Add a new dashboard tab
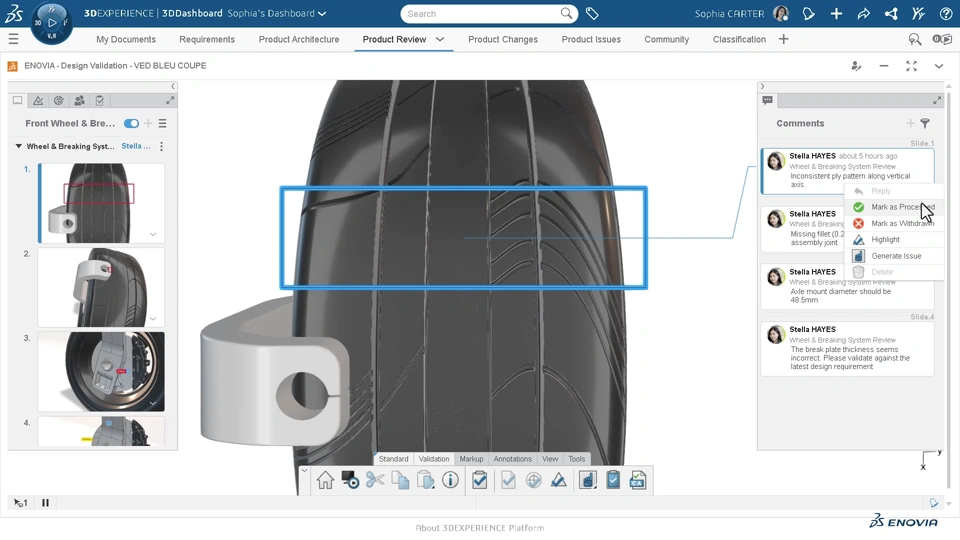Image resolution: width=960 pixels, height=540 pixels. (784, 39)
